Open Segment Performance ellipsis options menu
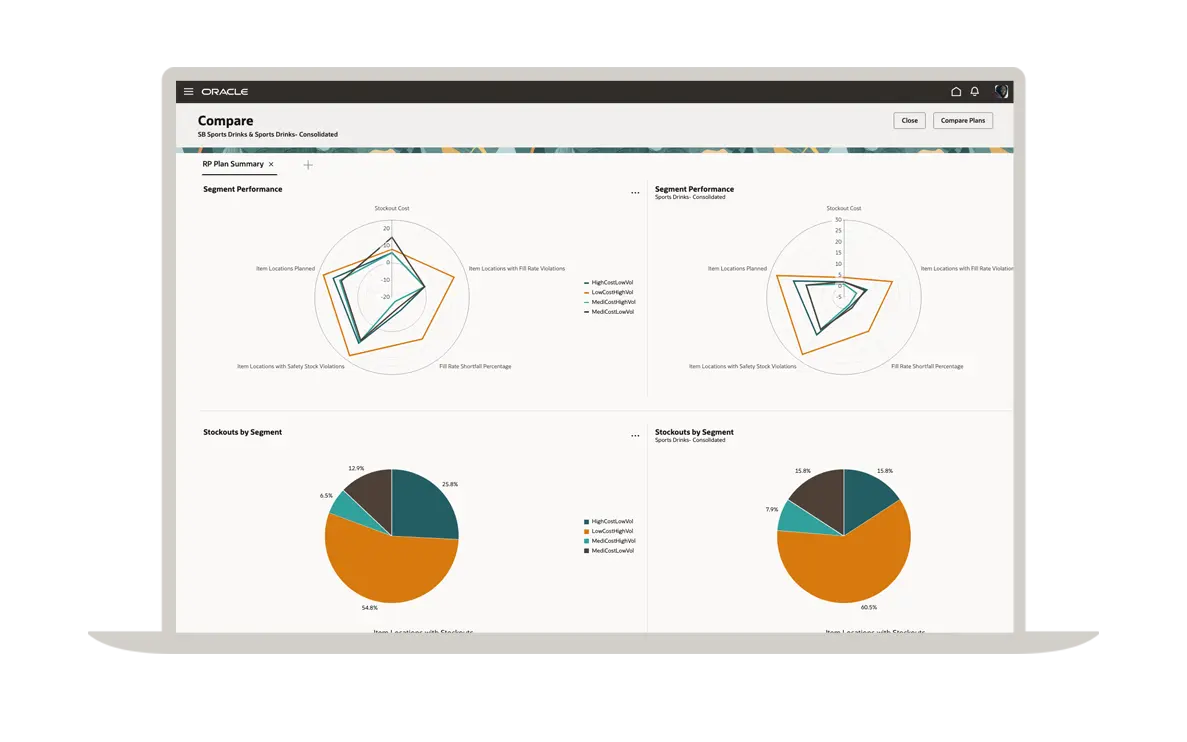The width and height of the screenshot is (1187, 742). coord(635,193)
